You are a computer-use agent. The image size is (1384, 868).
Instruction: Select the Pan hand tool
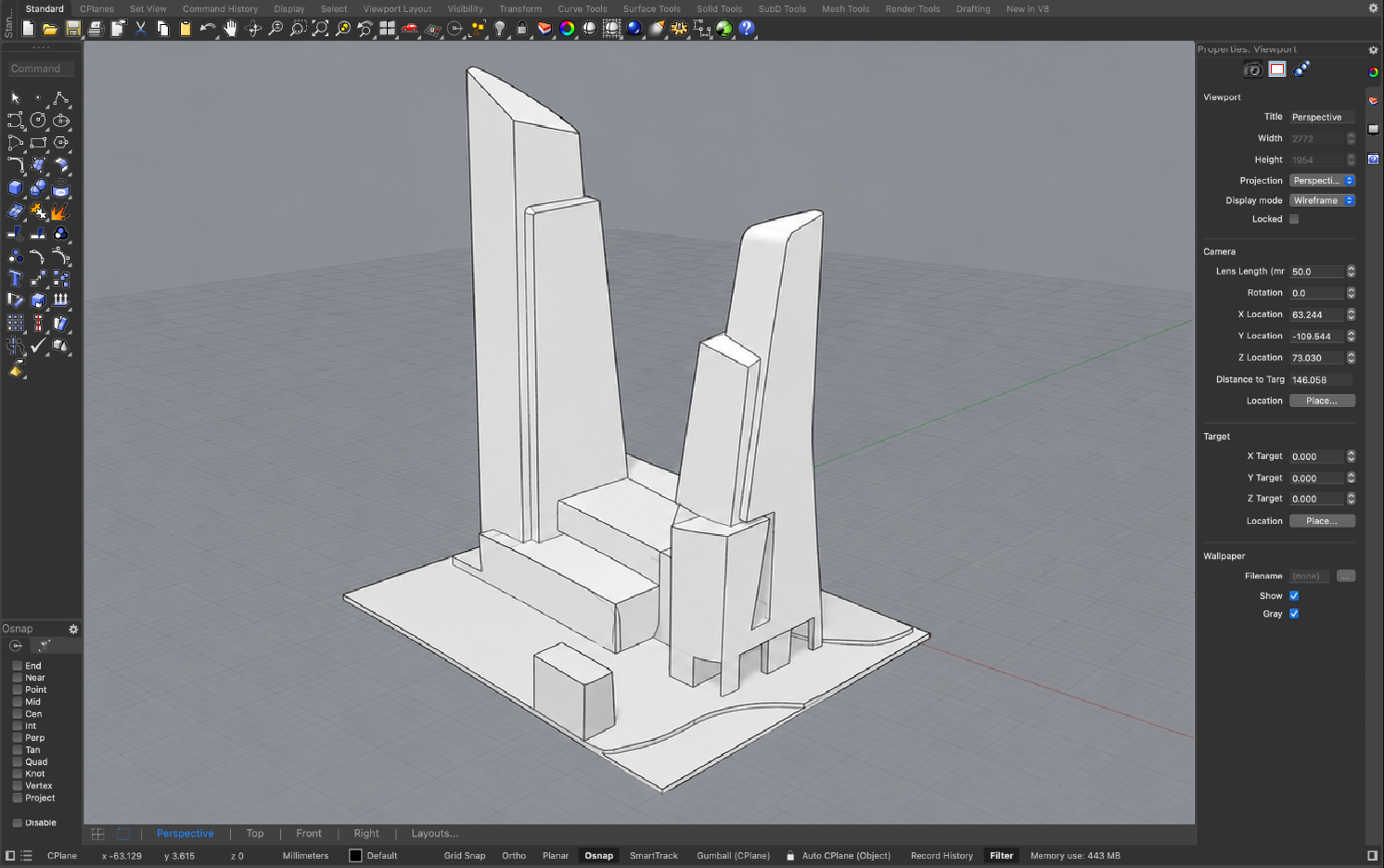click(x=230, y=29)
